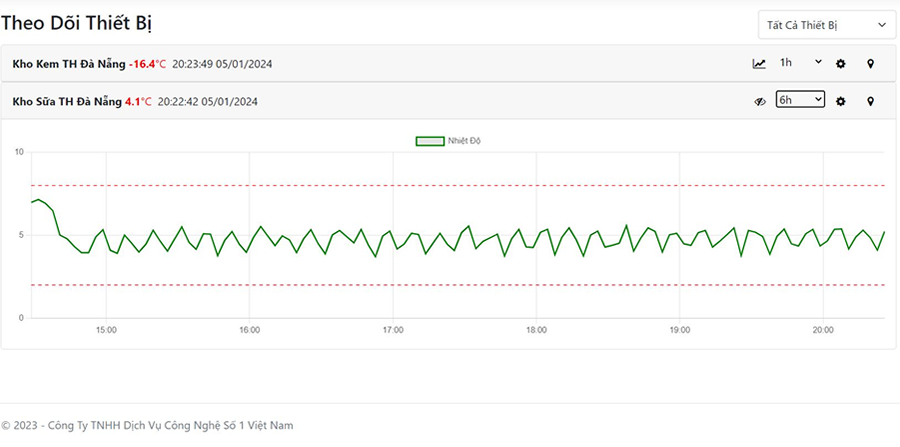Open settings gear for Kho Kem device
Viewport: 900px width, 447px height.
click(x=840, y=64)
